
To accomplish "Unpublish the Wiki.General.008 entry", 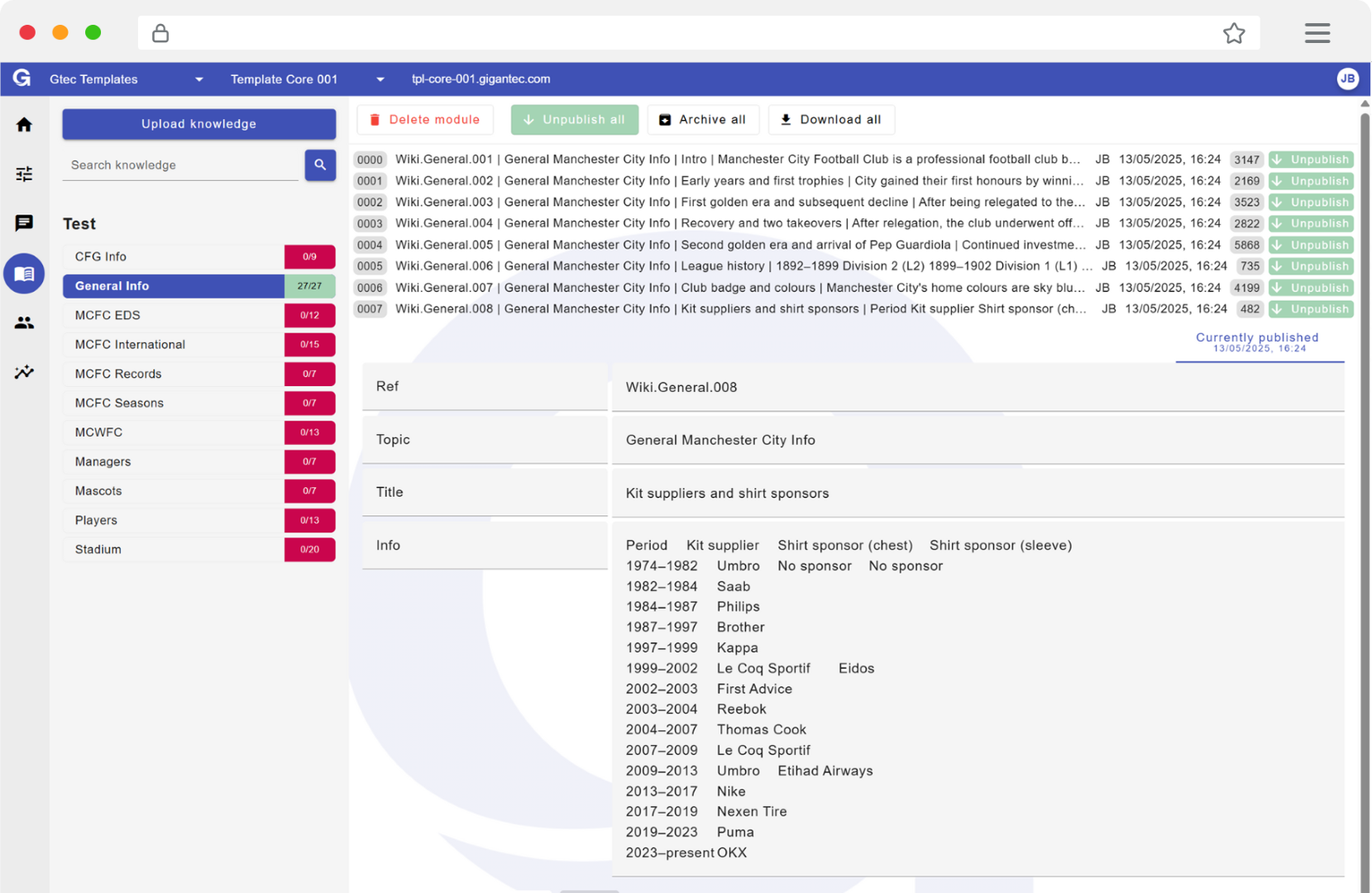I will 1311,309.
